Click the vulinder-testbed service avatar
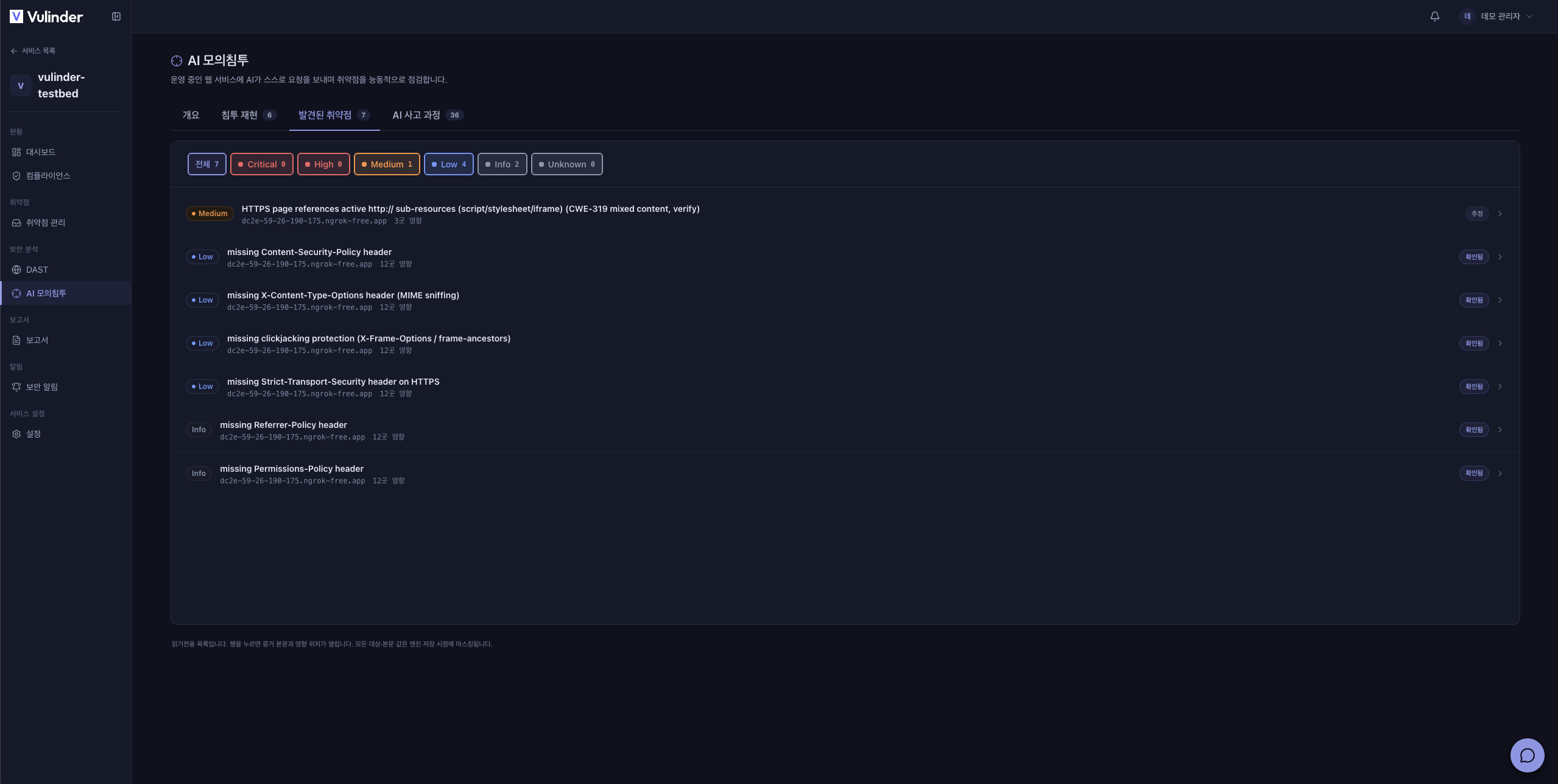The height and width of the screenshot is (784, 1558). 21,86
